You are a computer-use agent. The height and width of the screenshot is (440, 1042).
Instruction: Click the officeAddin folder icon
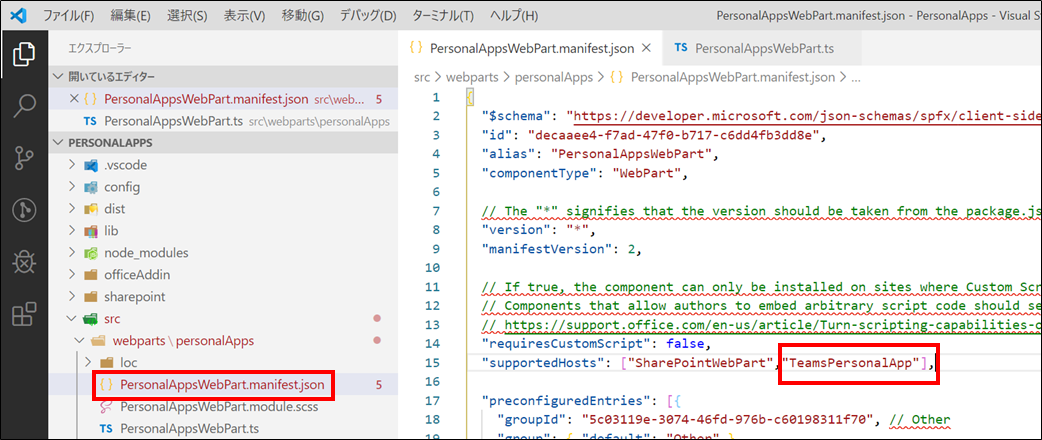[x=91, y=275]
